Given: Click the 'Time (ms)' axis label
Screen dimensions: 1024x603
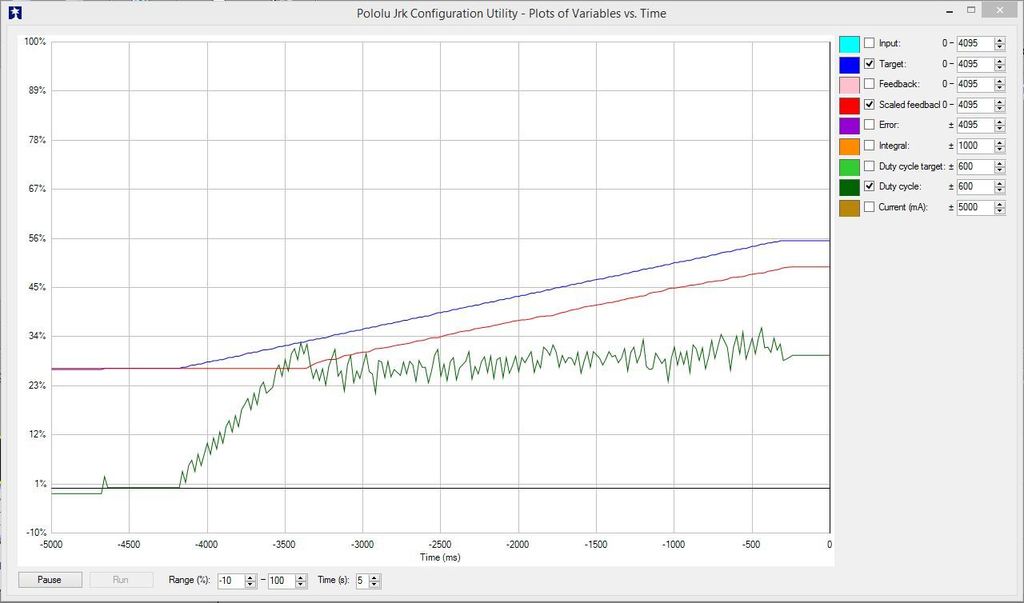Looking at the screenshot, I should [x=440, y=557].
